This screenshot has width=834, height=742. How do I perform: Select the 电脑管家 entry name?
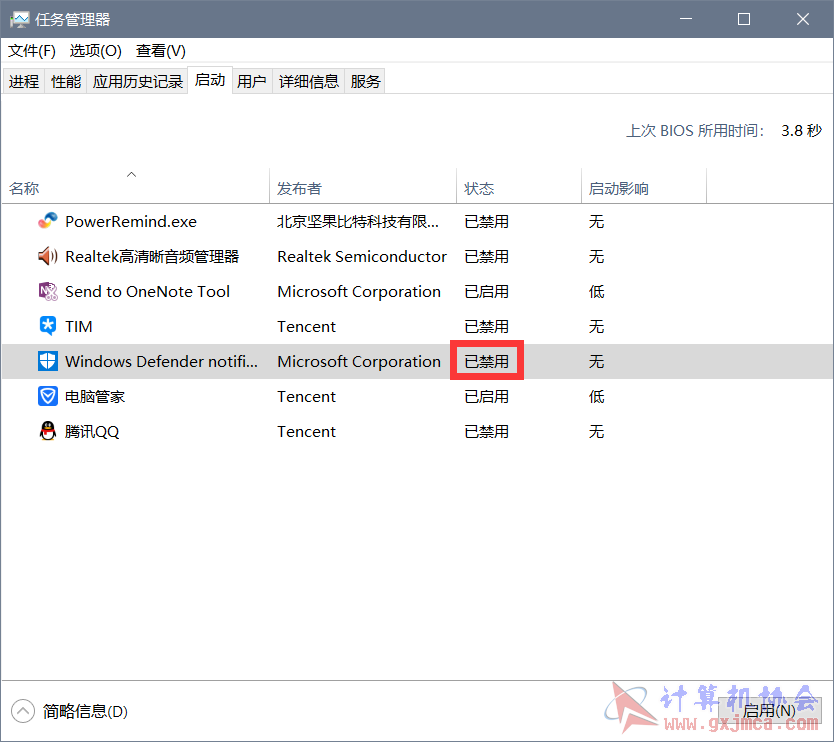click(x=95, y=396)
